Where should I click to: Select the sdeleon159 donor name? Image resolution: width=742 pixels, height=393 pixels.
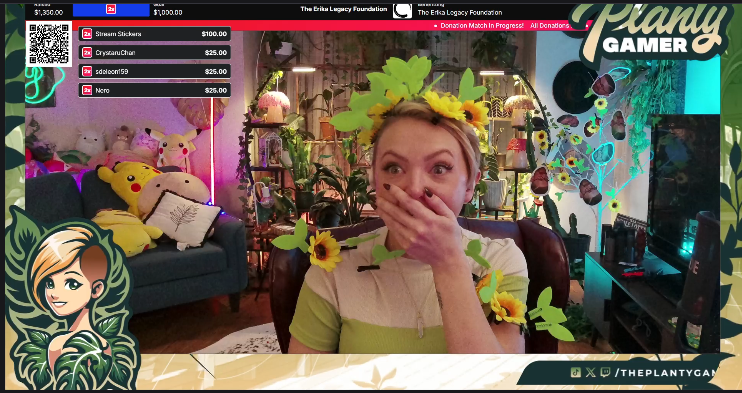click(x=112, y=71)
